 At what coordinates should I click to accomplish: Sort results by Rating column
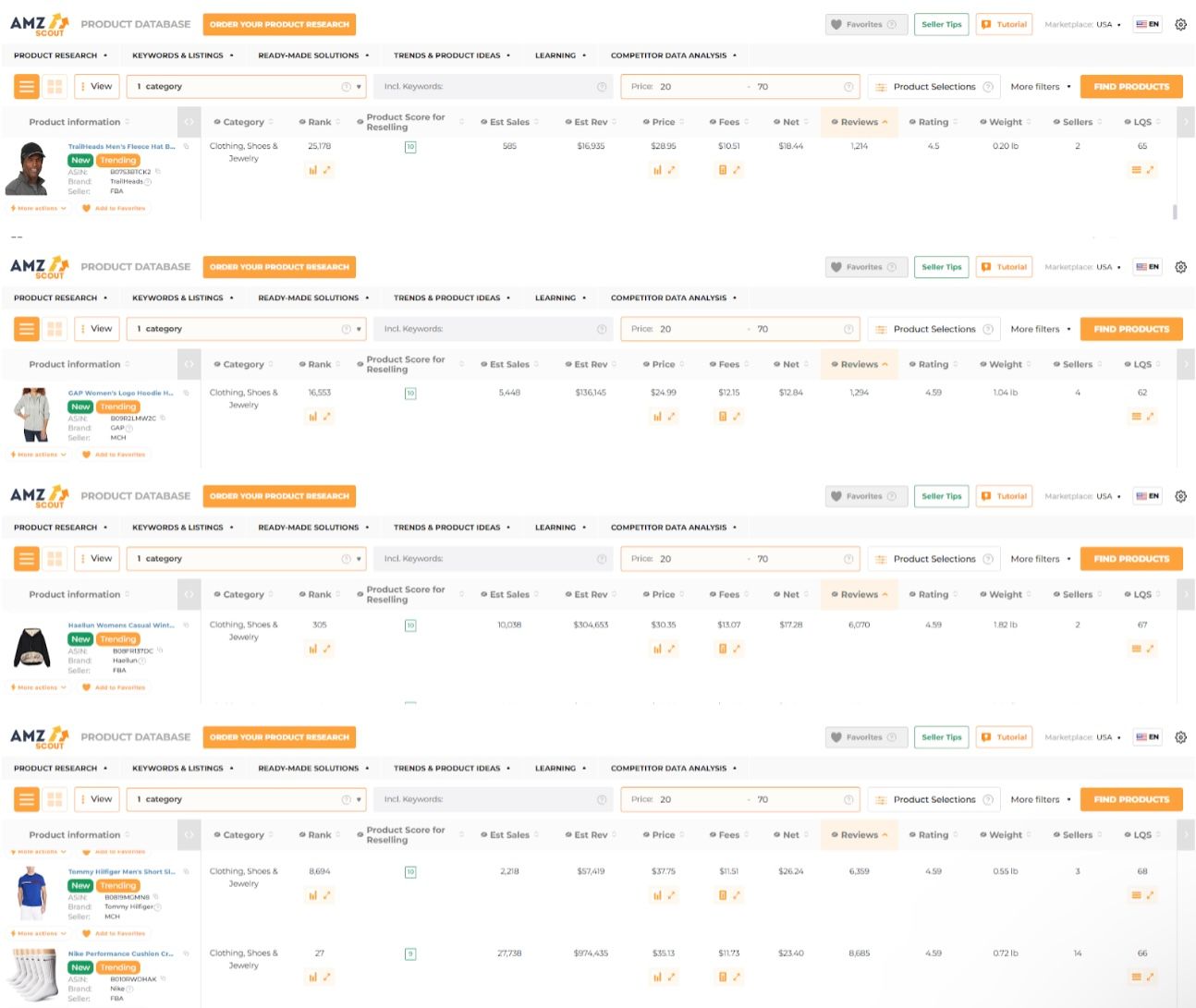click(x=933, y=121)
